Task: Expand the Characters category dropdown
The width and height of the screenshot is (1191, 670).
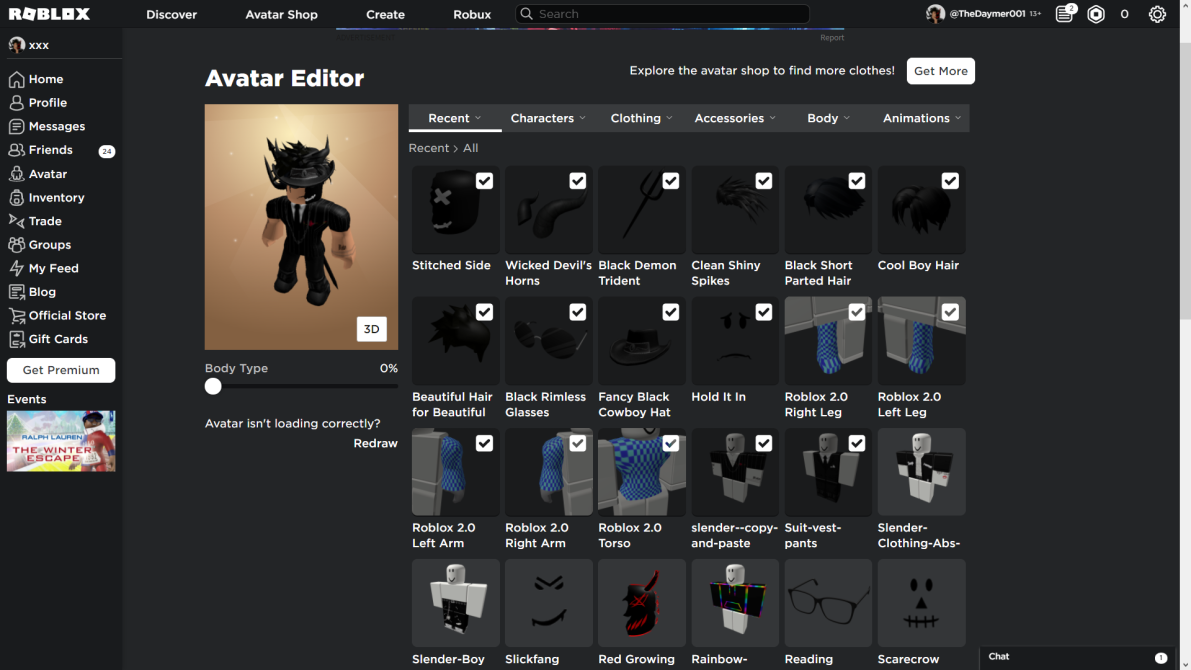Action: click(x=548, y=118)
